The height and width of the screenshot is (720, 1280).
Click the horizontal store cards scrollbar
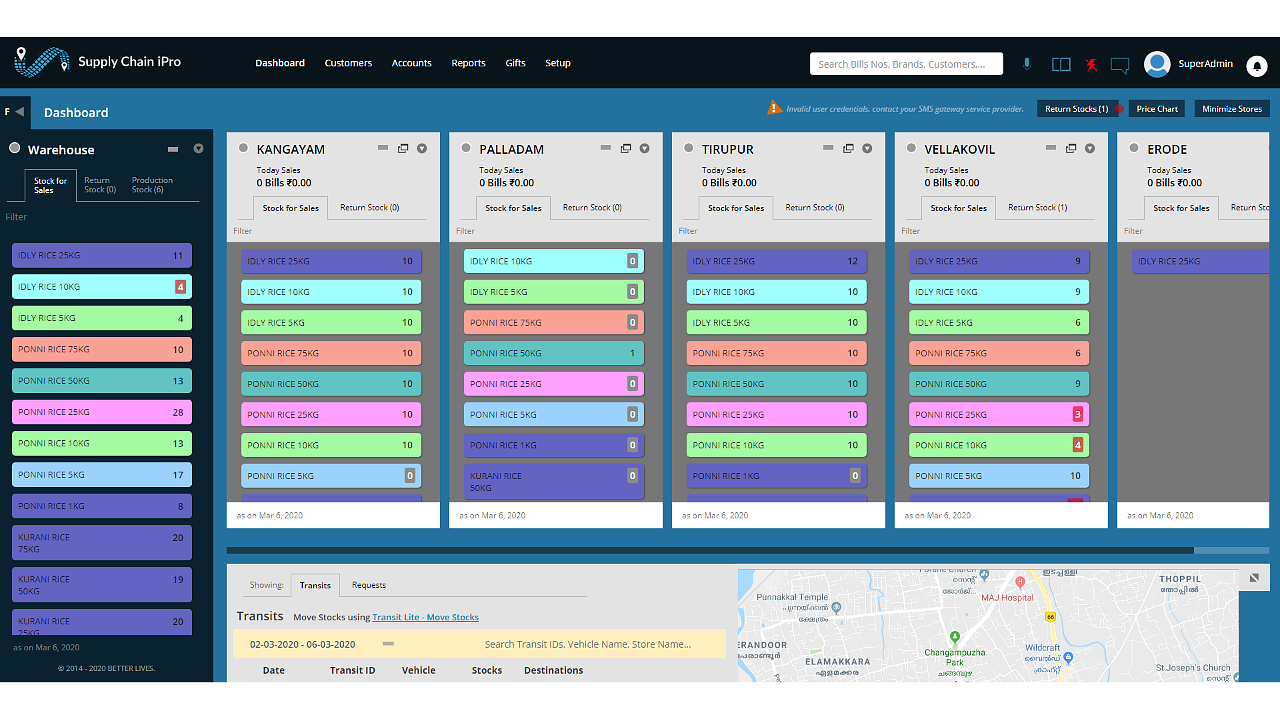pos(710,550)
